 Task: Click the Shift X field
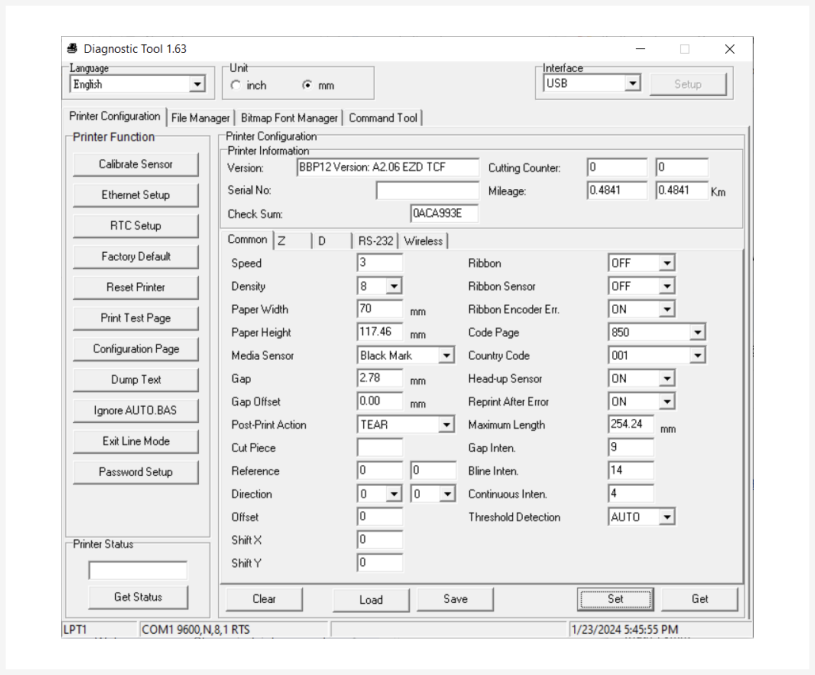point(380,540)
